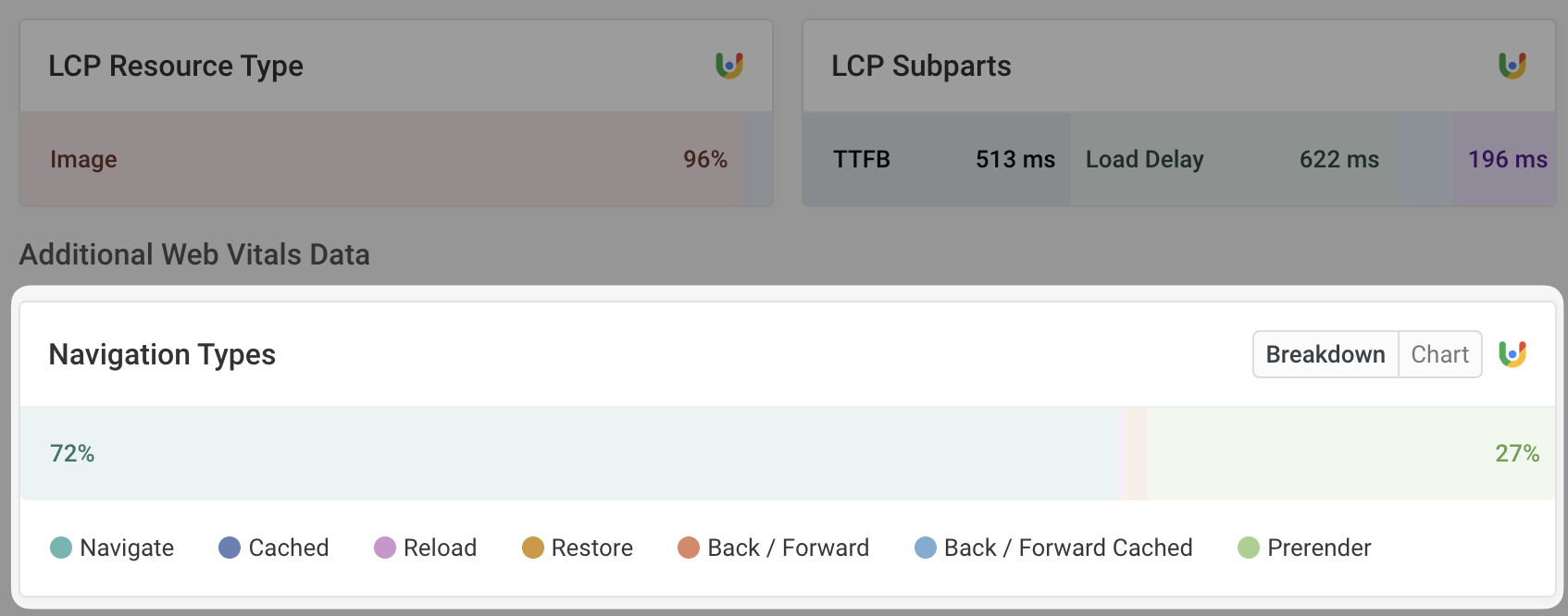Click the Load Delay 622 ms segment

tap(1233, 159)
